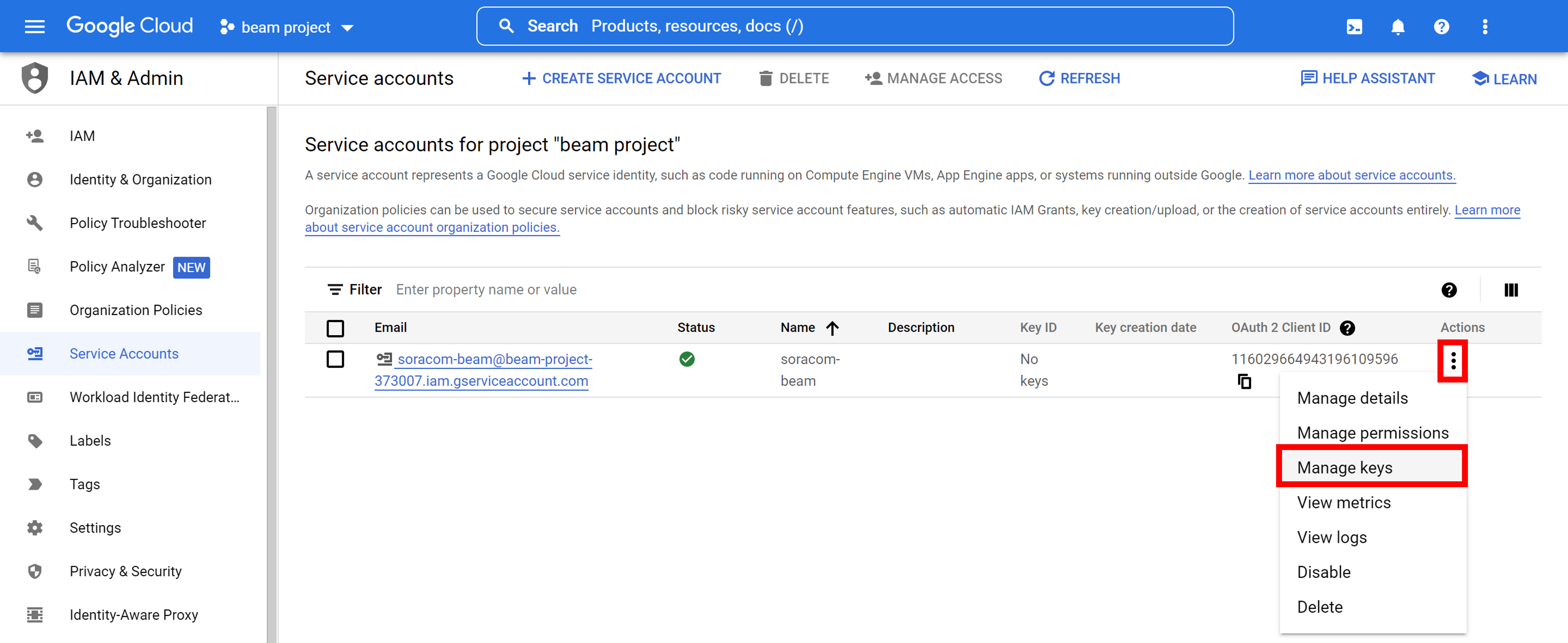1568x643 pixels.
Task: Toggle the Key ID column help tooltip
Action: pos(1347,327)
